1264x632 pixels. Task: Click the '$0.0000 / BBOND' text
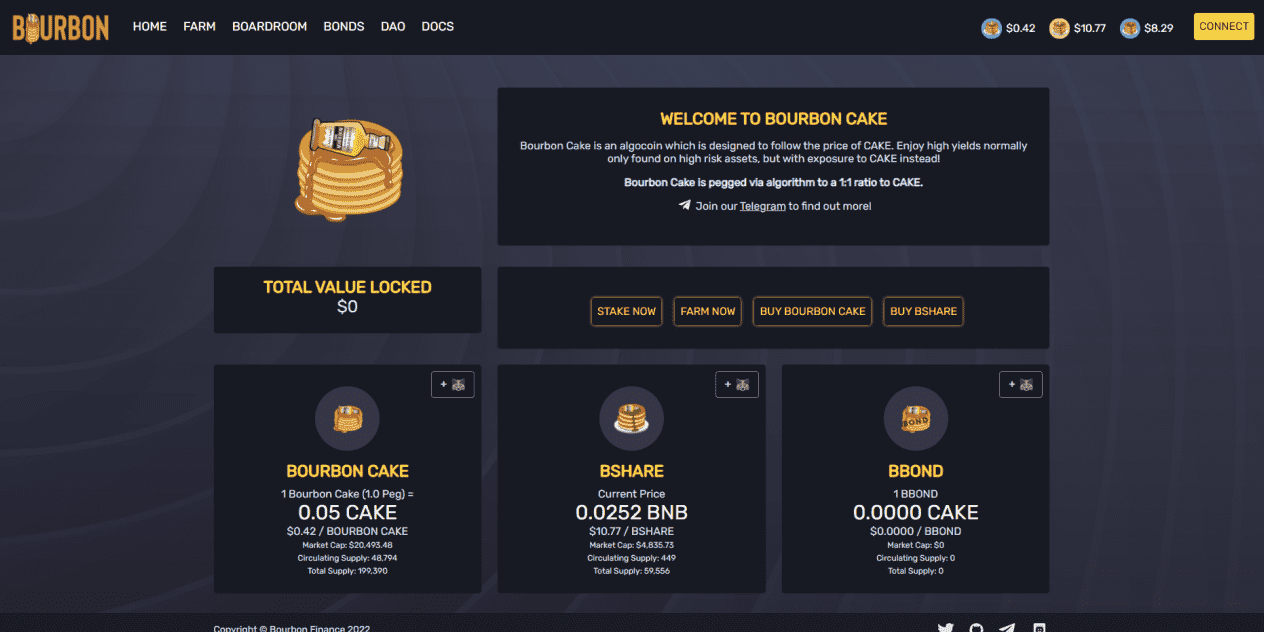[915, 531]
